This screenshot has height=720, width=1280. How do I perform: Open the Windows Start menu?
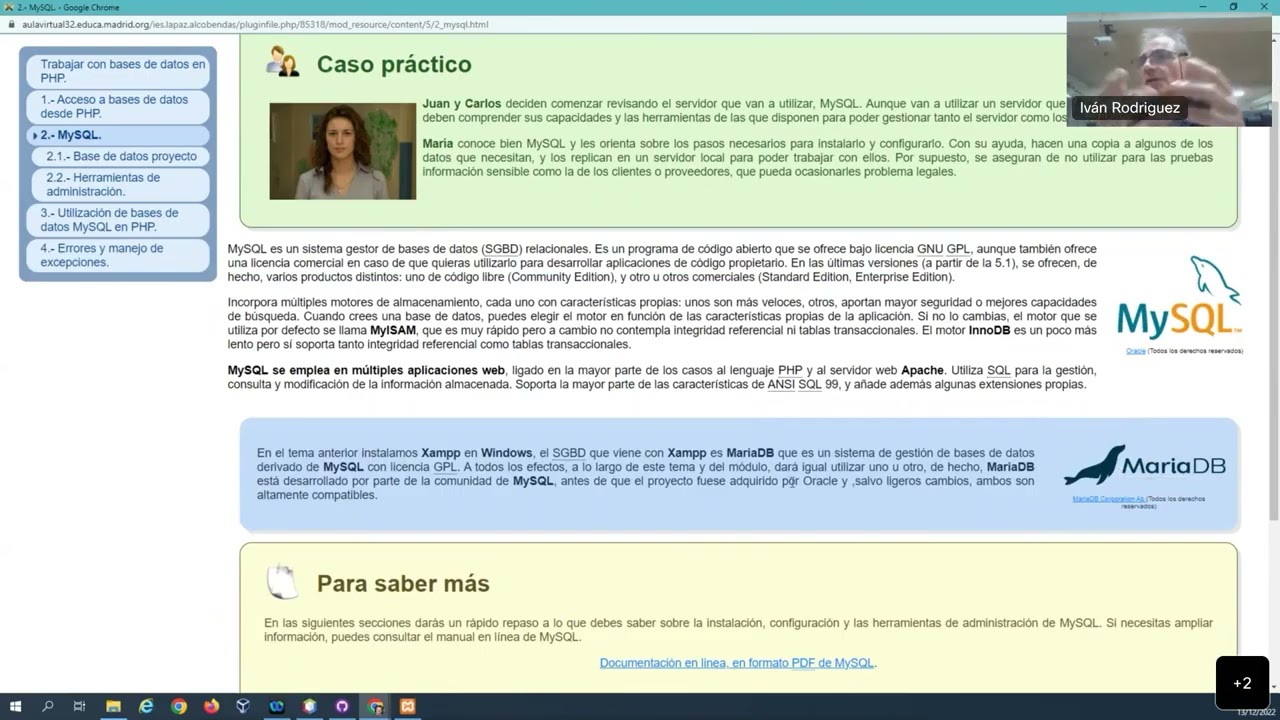(15, 706)
